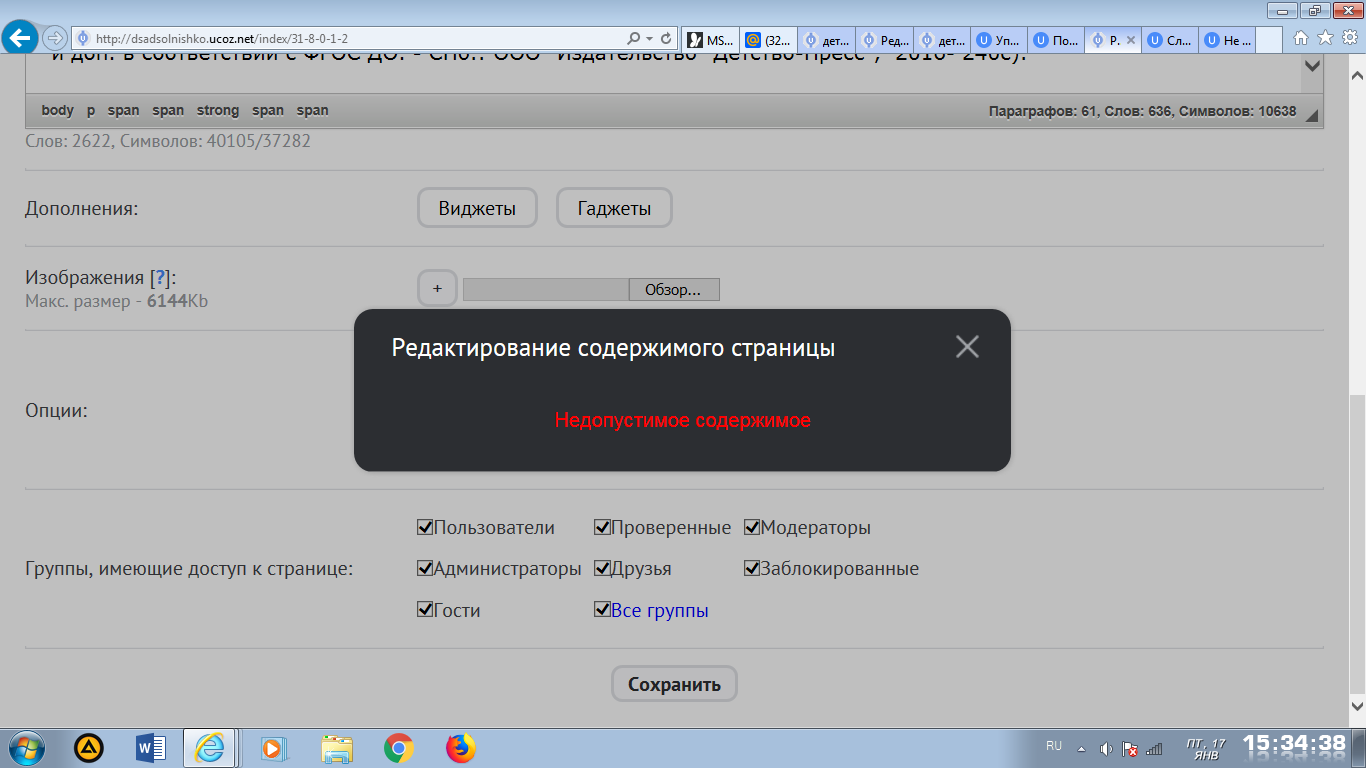Open Google Chrome from taskbar
The image size is (1366, 768).
coord(399,748)
